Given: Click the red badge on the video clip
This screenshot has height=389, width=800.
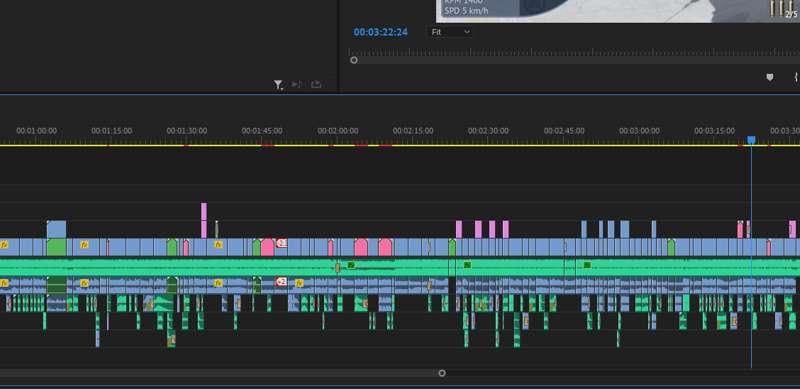Looking at the screenshot, I should (x=281, y=243).
